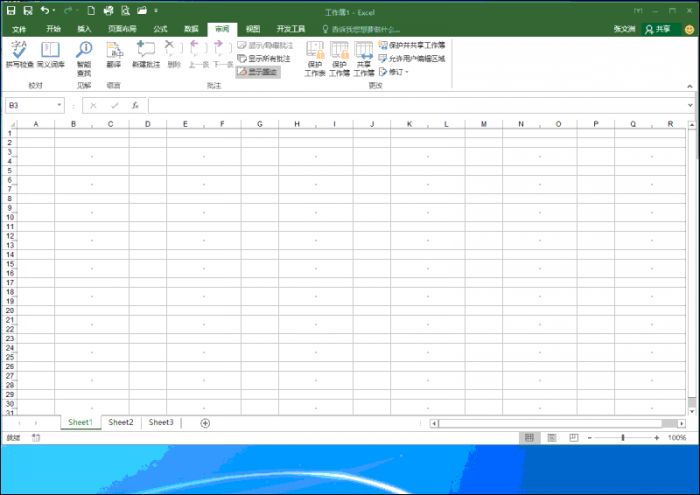700x495 pixels.
Task: Open the Name Box dropdown arrow
Action: tap(59, 105)
